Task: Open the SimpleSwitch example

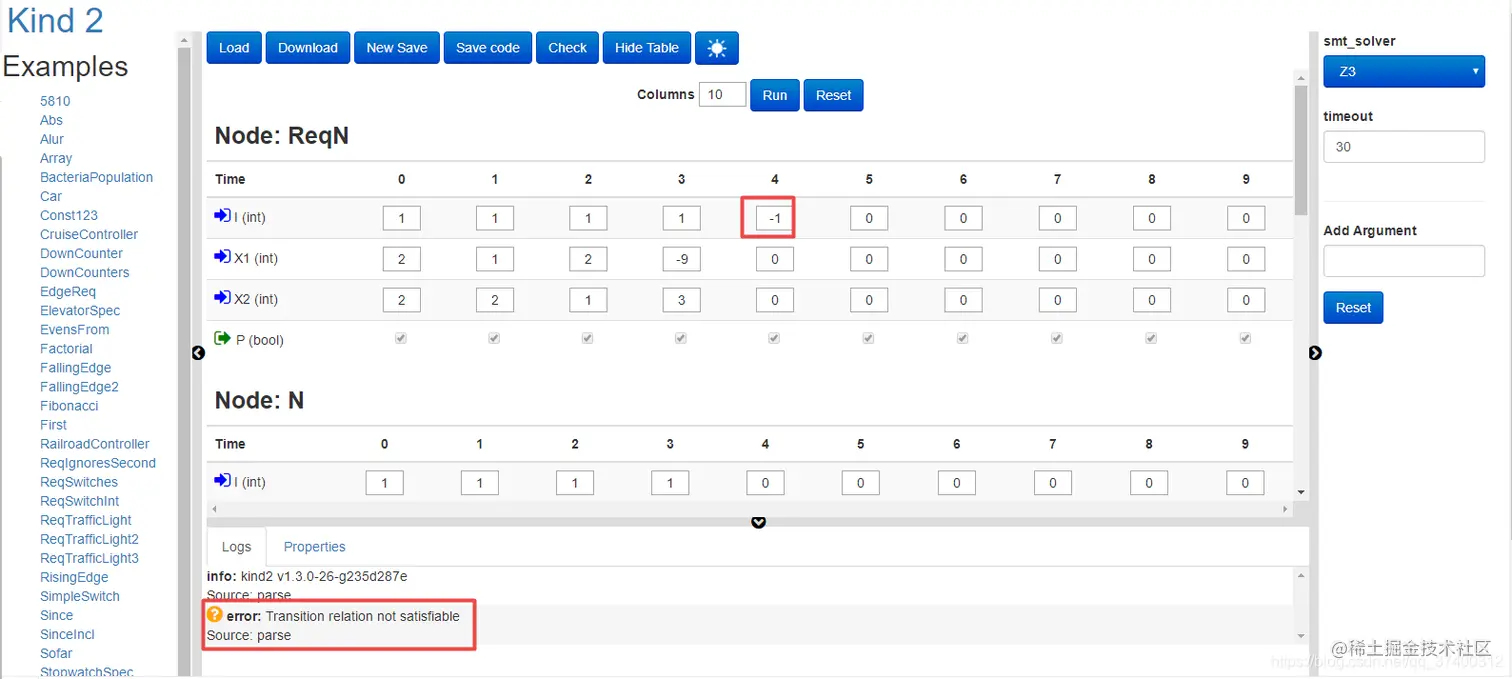Action: click(80, 596)
